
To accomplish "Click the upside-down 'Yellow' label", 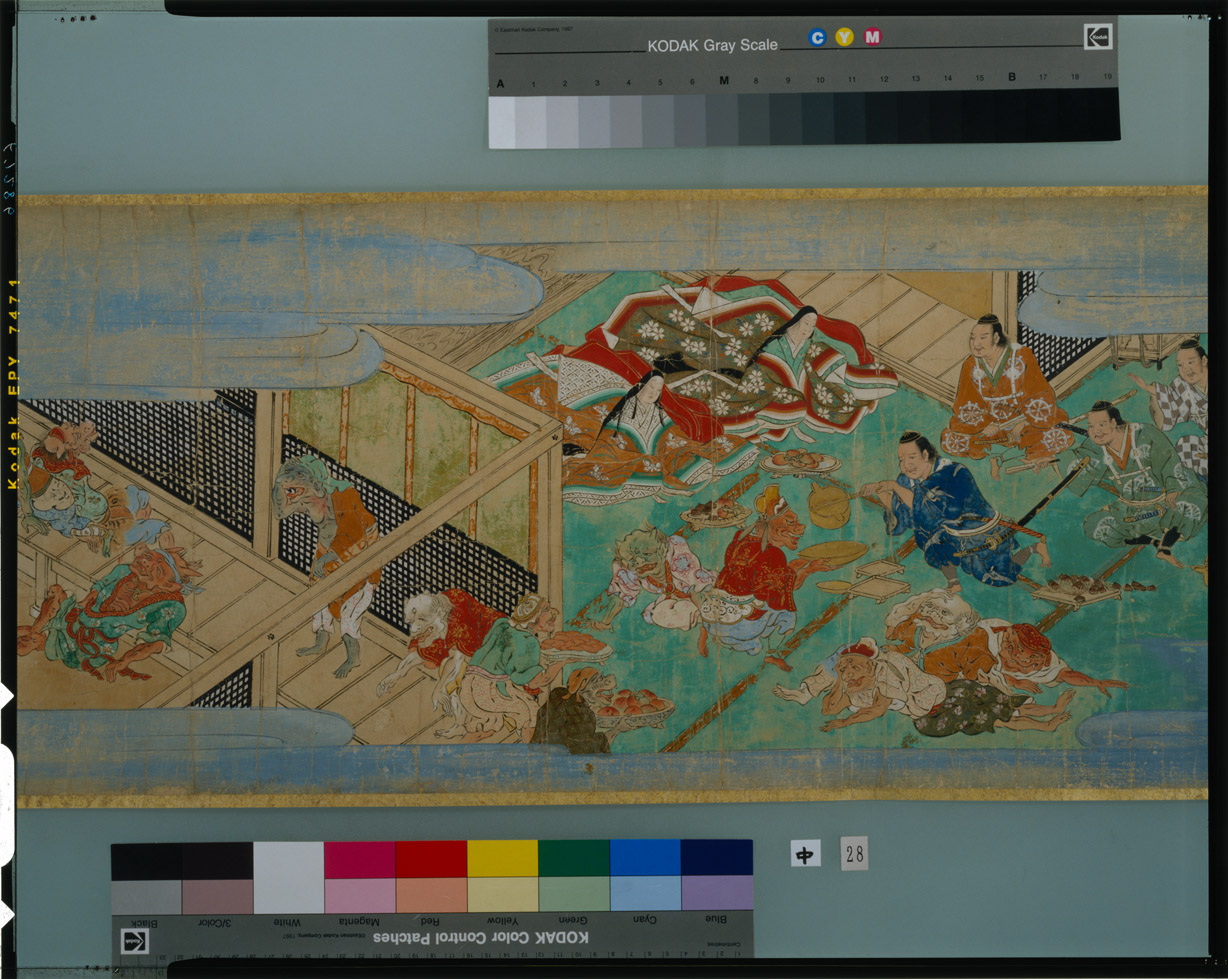I will [502, 920].
